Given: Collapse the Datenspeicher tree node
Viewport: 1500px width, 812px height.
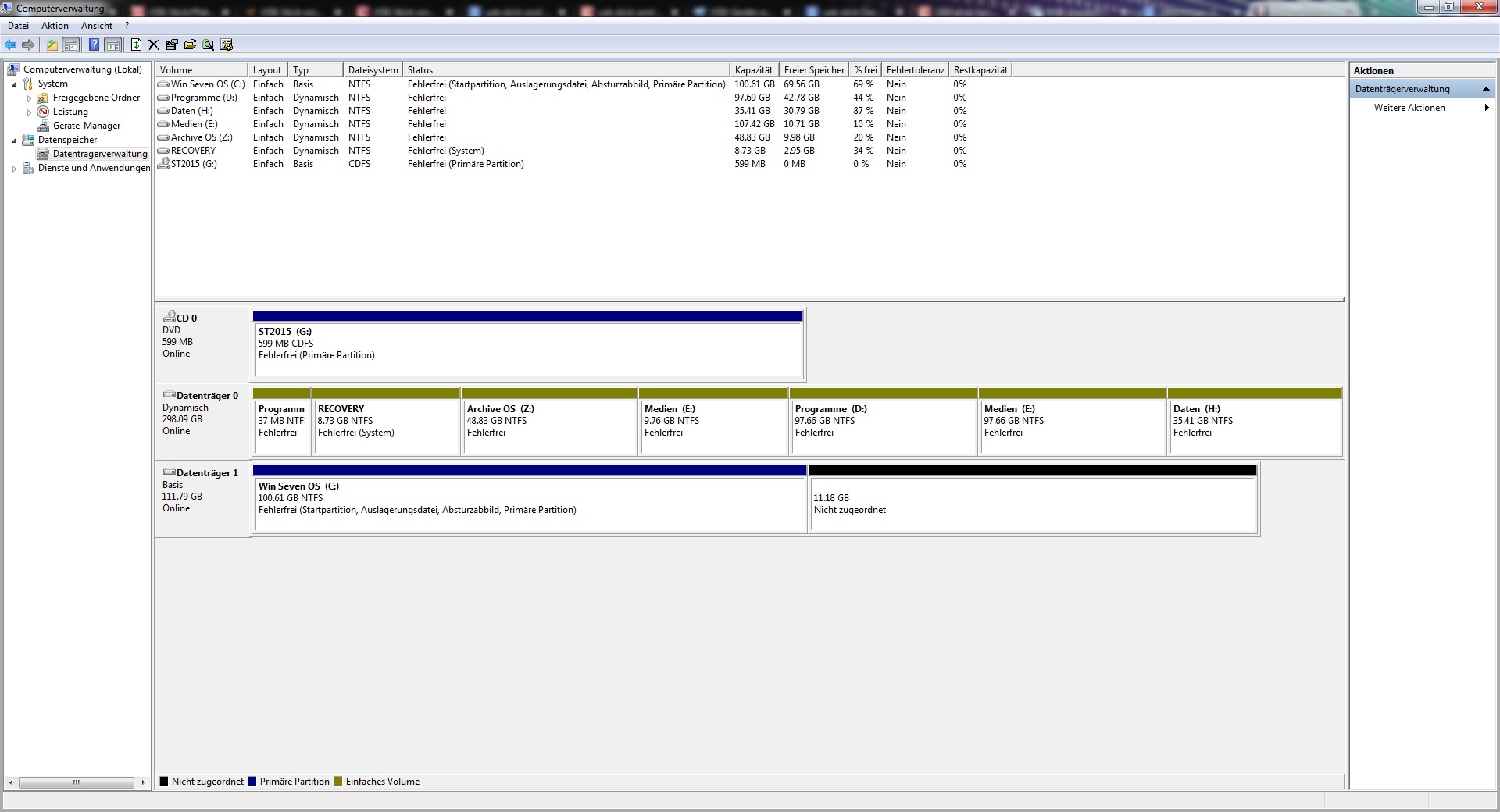Looking at the screenshot, I should pyautogui.click(x=14, y=141).
